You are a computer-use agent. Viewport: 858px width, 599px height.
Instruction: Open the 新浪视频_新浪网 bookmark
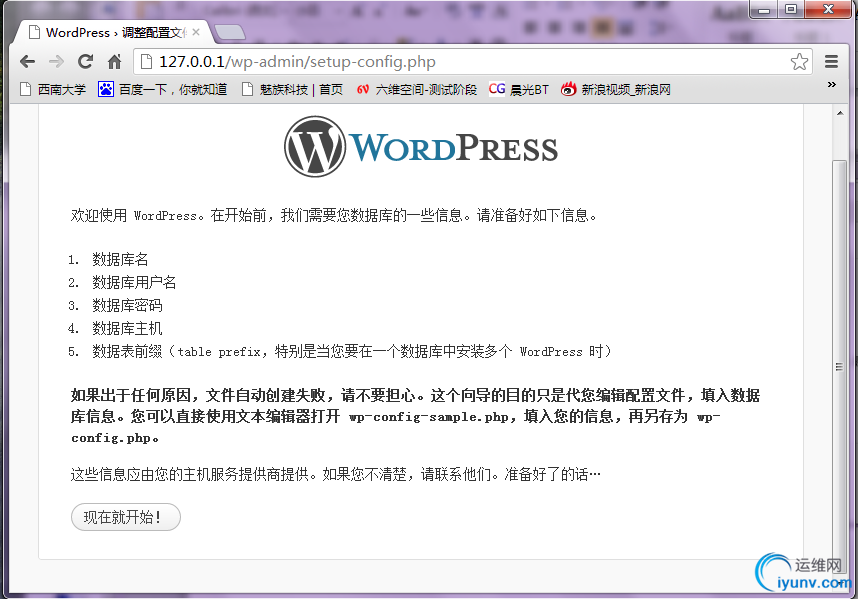(x=616, y=89)
